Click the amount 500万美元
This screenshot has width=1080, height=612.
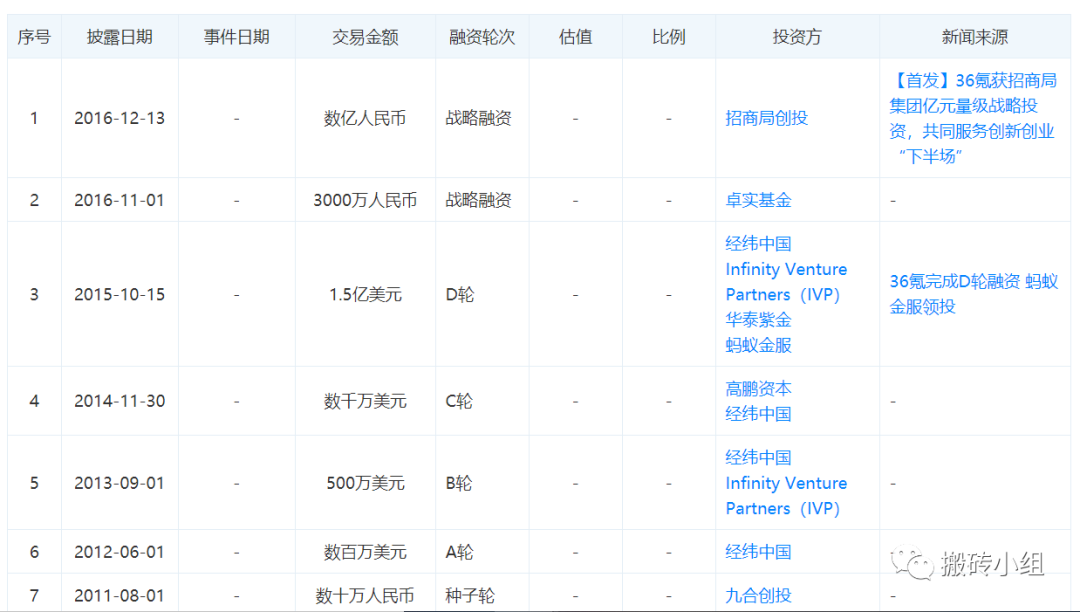[365, 483]
